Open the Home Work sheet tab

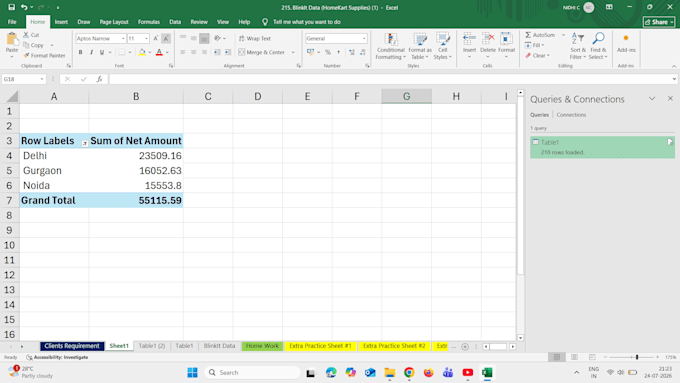click(x=262, y=346)
